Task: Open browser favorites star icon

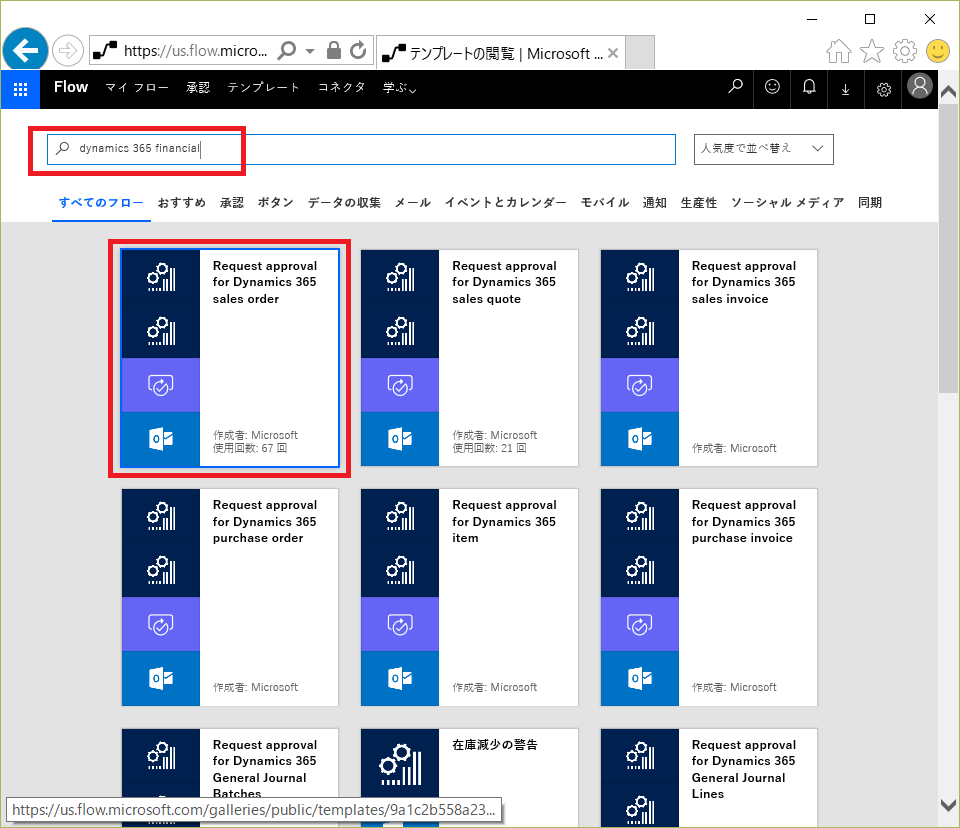Action: (x=872, y=51)
